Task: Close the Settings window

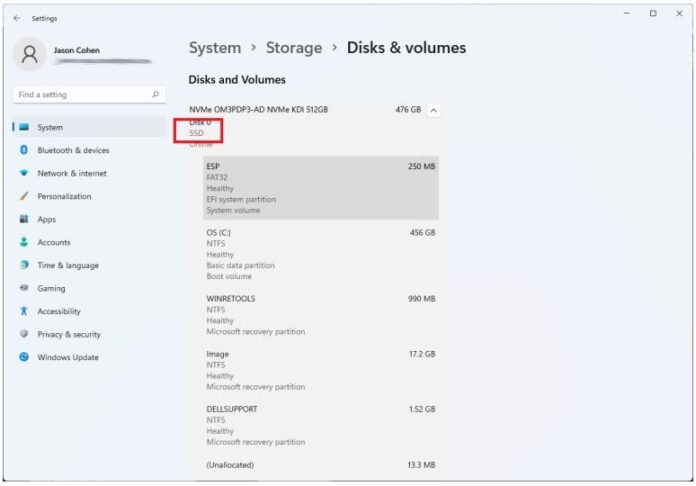Action: [x=679, y=13]
